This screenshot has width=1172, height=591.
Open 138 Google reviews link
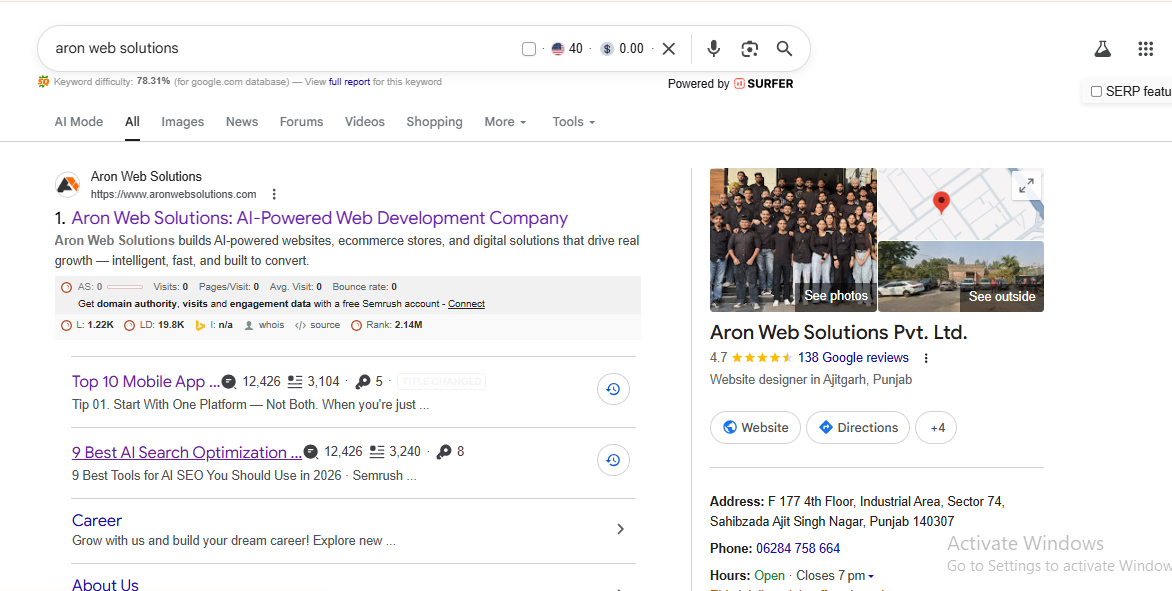[x=853, y=358]
